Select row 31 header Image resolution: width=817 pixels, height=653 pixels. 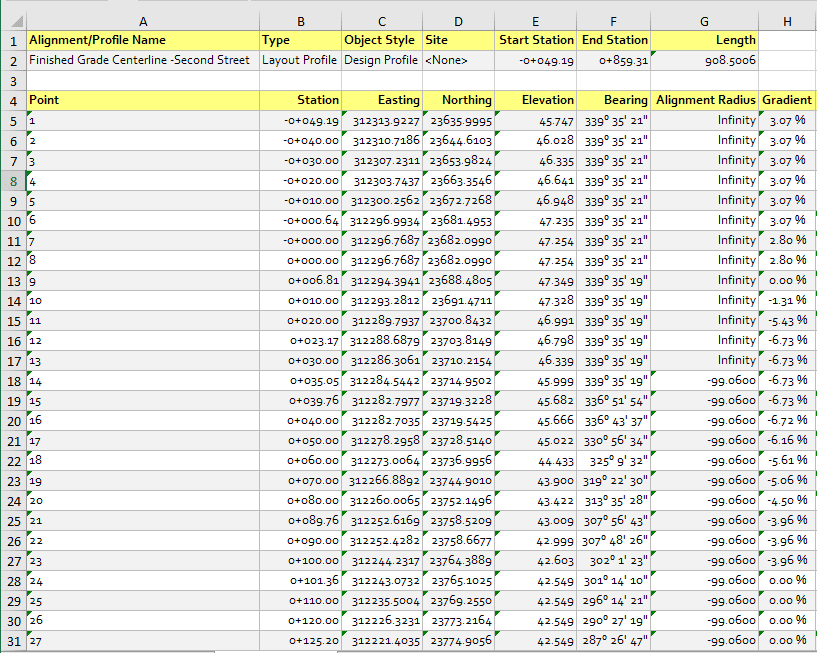pyautogui.click(x=14, y=641)
